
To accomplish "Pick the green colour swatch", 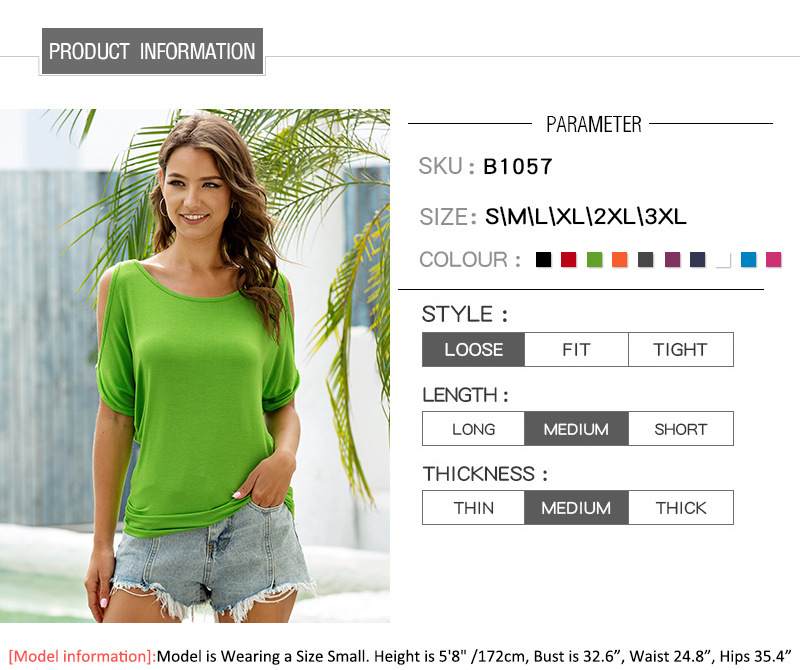I will pos(594,260).
